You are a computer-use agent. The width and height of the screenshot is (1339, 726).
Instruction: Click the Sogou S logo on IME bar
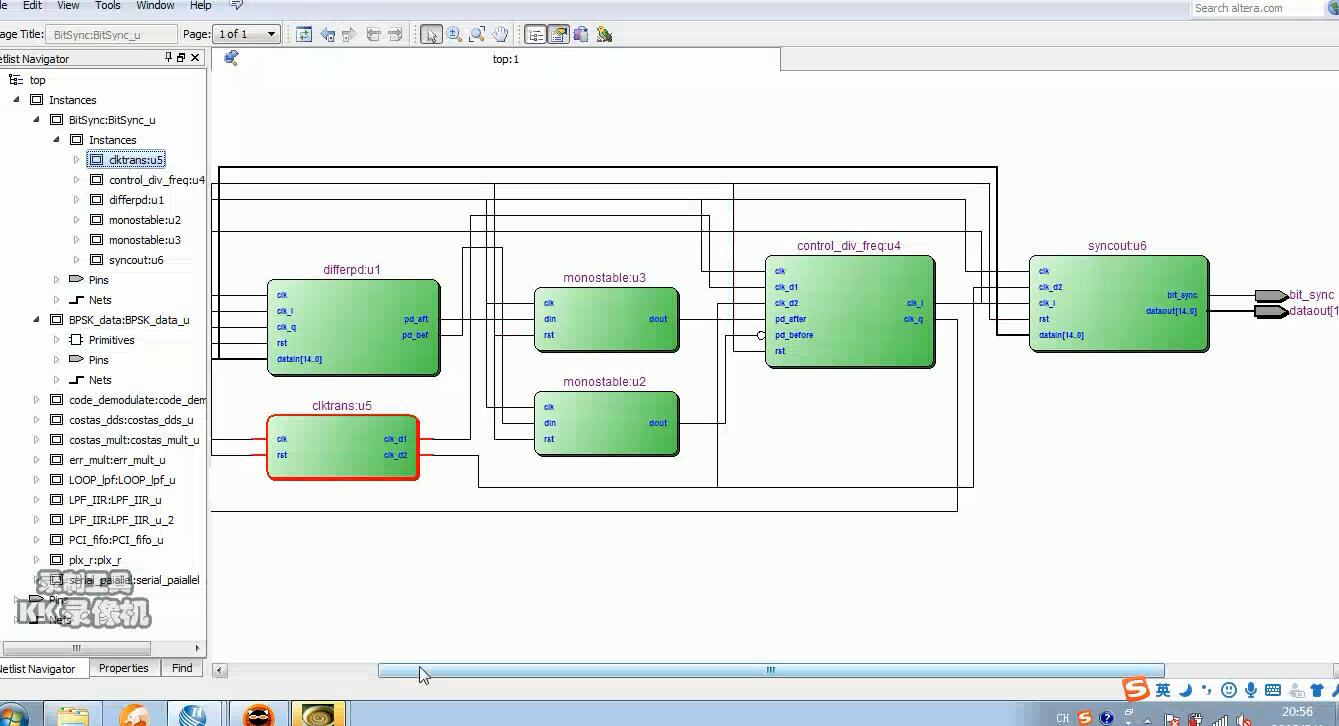1136,689
